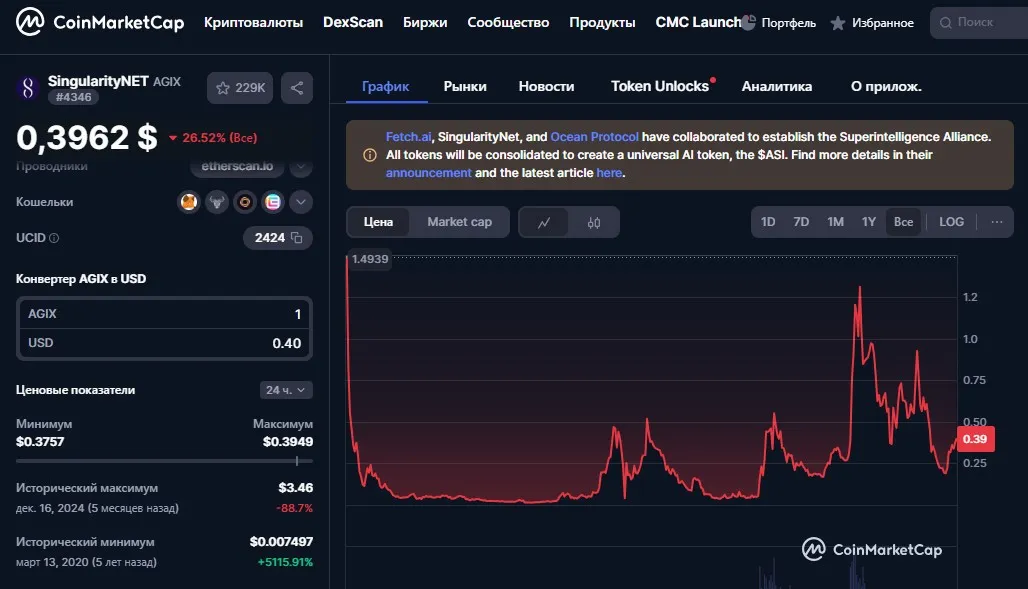The image size is (1028, 589).
Task: Open CMC Launch menu item
Action: coord(698,22)
